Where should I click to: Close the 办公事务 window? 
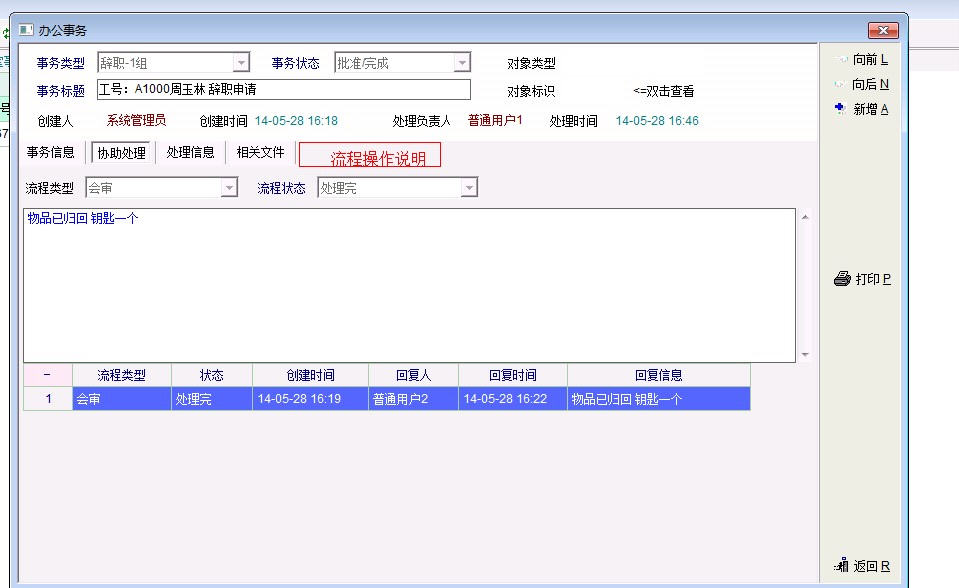coord(883,30)
